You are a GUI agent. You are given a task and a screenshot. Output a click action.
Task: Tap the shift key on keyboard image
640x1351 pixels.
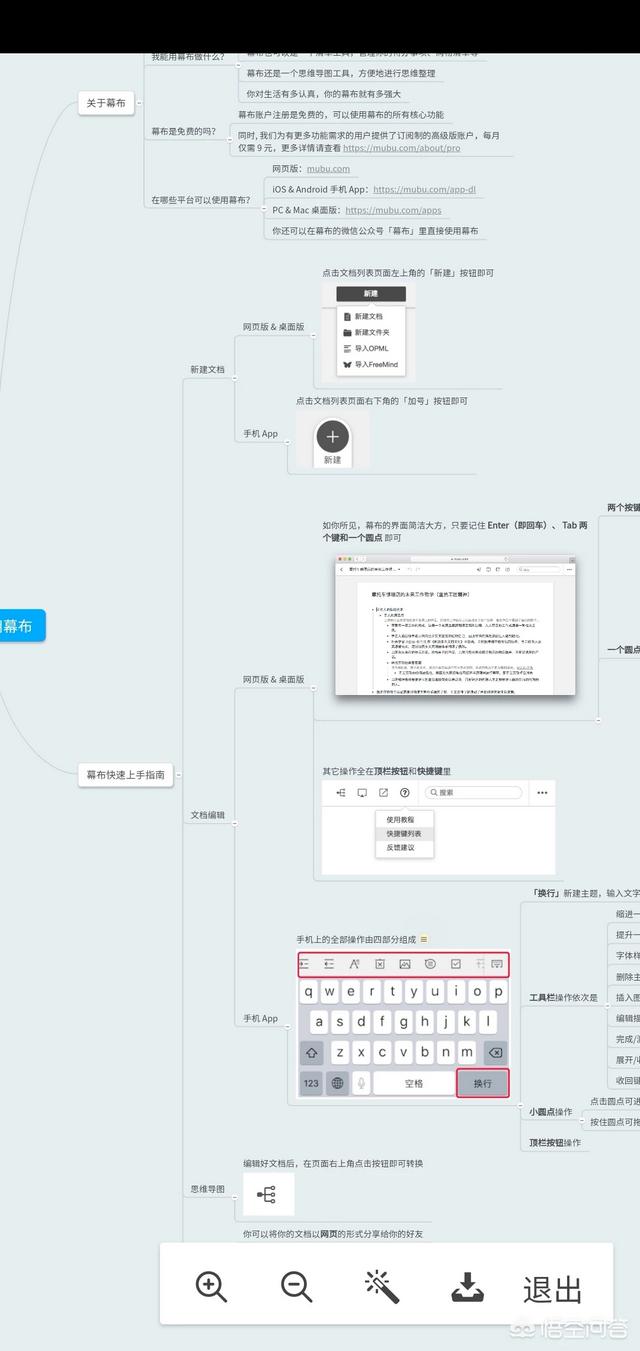[312, 1053]
